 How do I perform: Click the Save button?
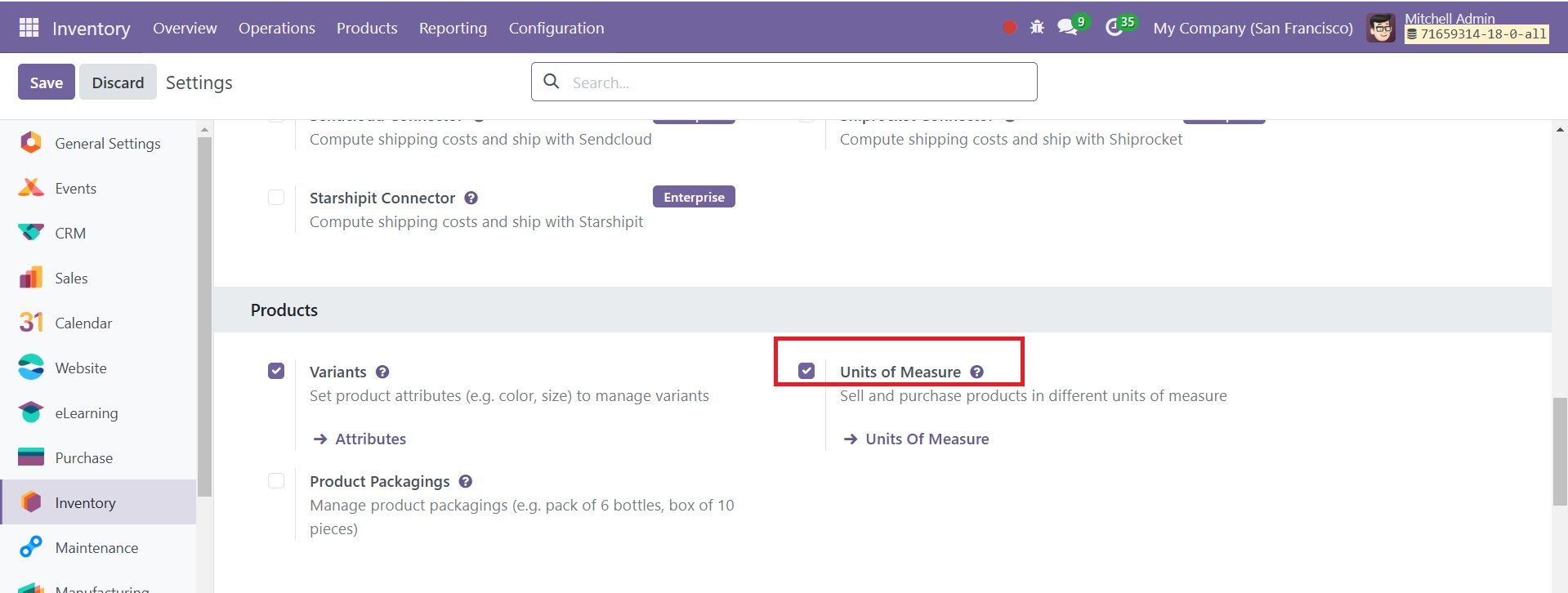click(x=47, y=82)
